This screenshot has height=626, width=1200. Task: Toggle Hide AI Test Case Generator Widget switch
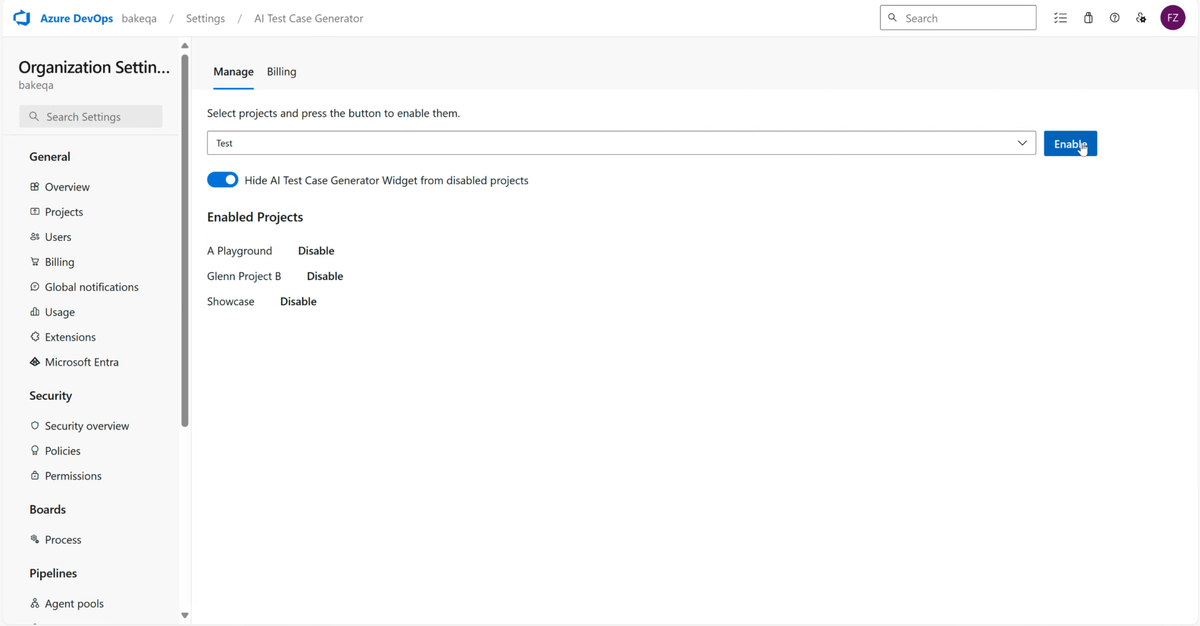(223, 180)
